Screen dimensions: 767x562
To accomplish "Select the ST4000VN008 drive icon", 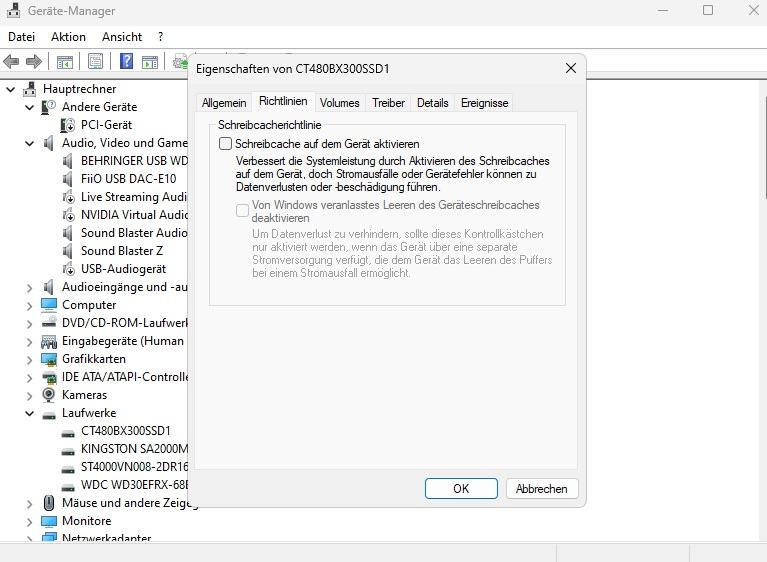I will [x=68, y=469].
